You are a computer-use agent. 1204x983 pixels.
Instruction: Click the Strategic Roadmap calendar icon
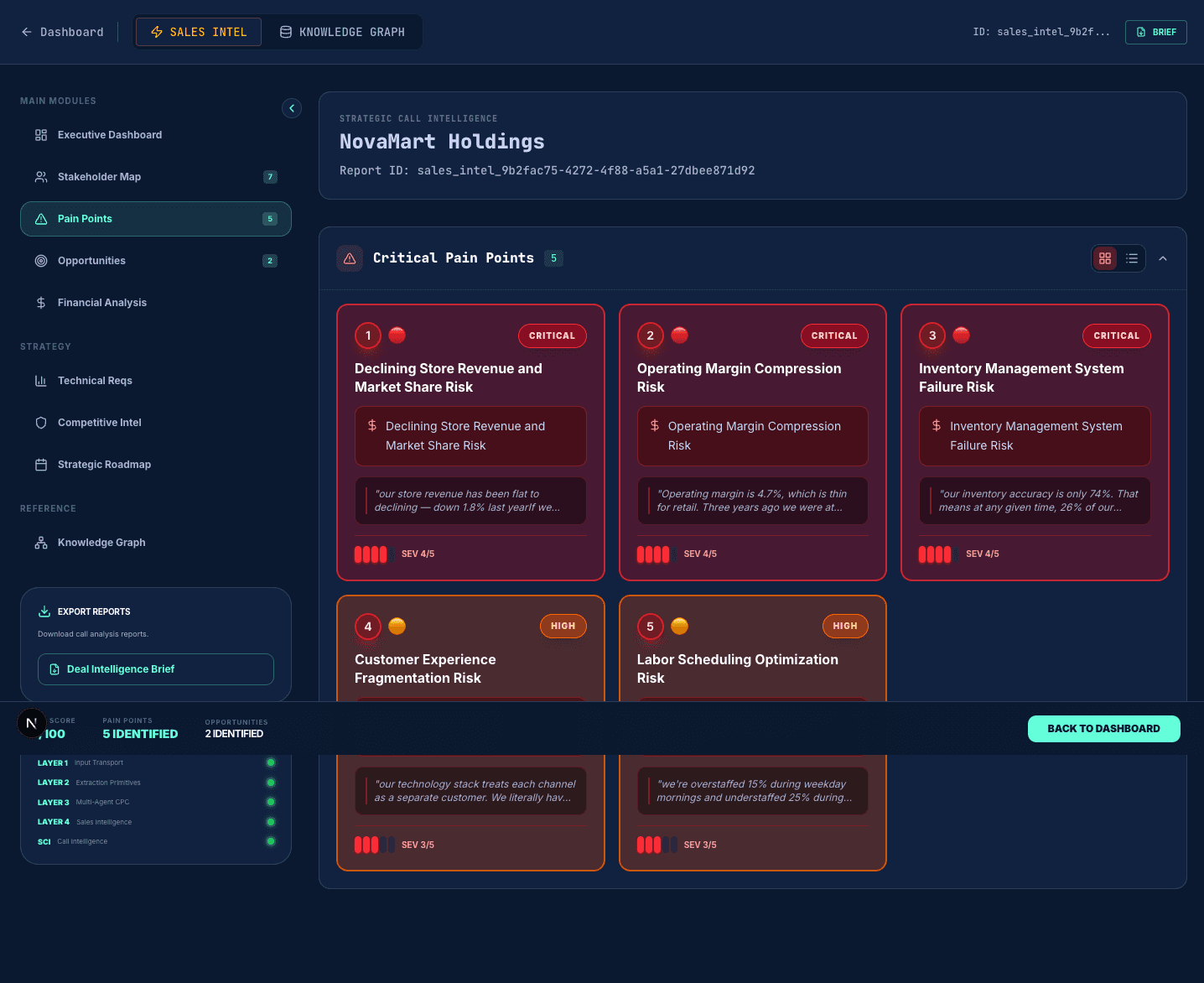click(x=41, y=465)
